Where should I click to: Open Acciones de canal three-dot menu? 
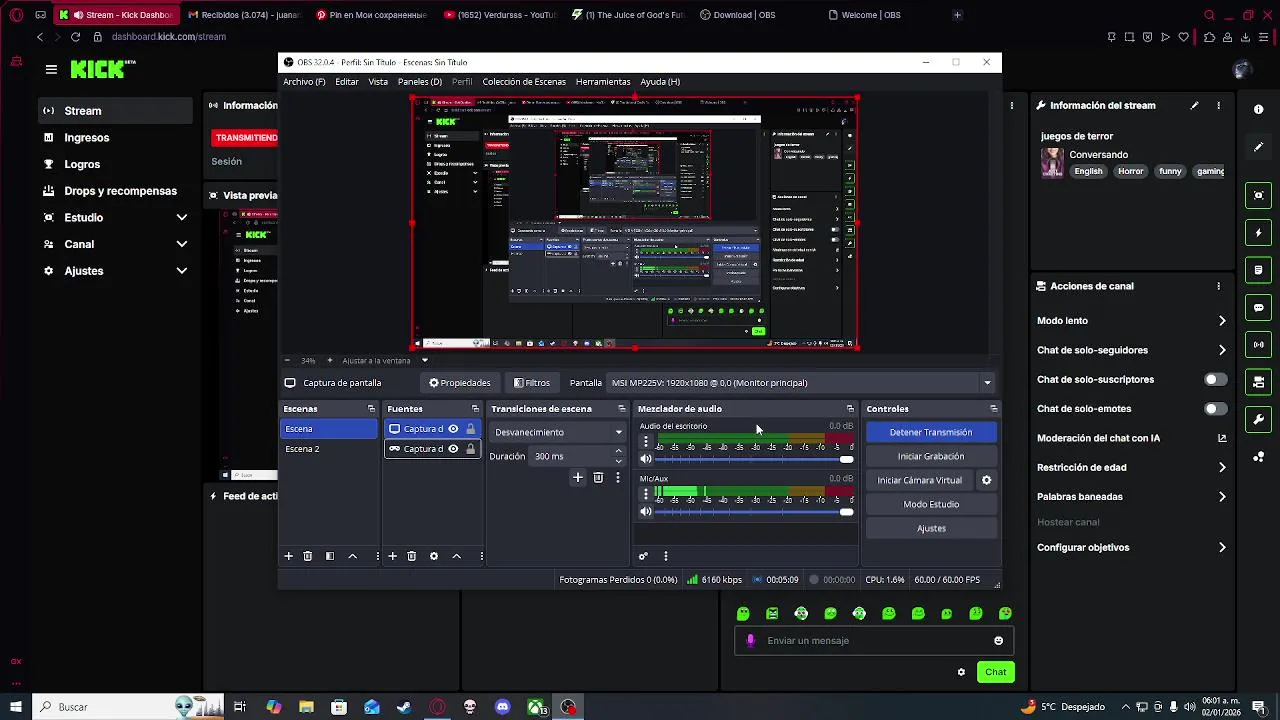[x=1218, y=286]
